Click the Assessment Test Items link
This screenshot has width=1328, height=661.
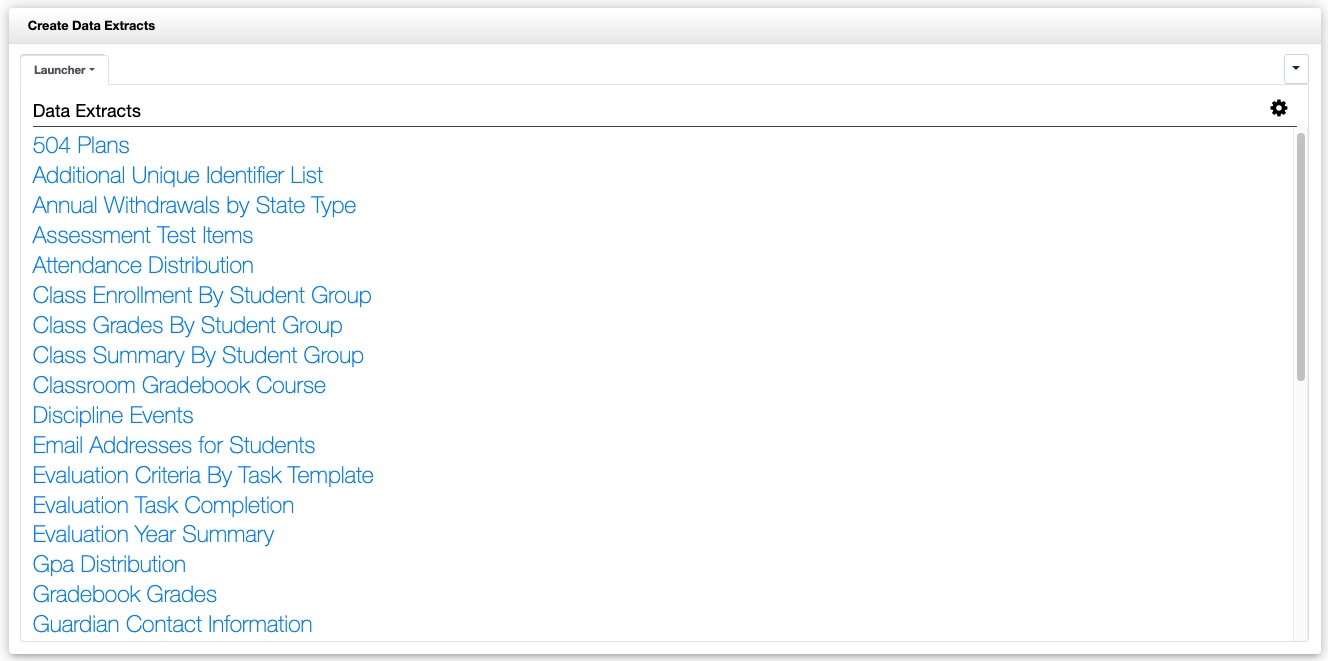[x=143, y=236]
